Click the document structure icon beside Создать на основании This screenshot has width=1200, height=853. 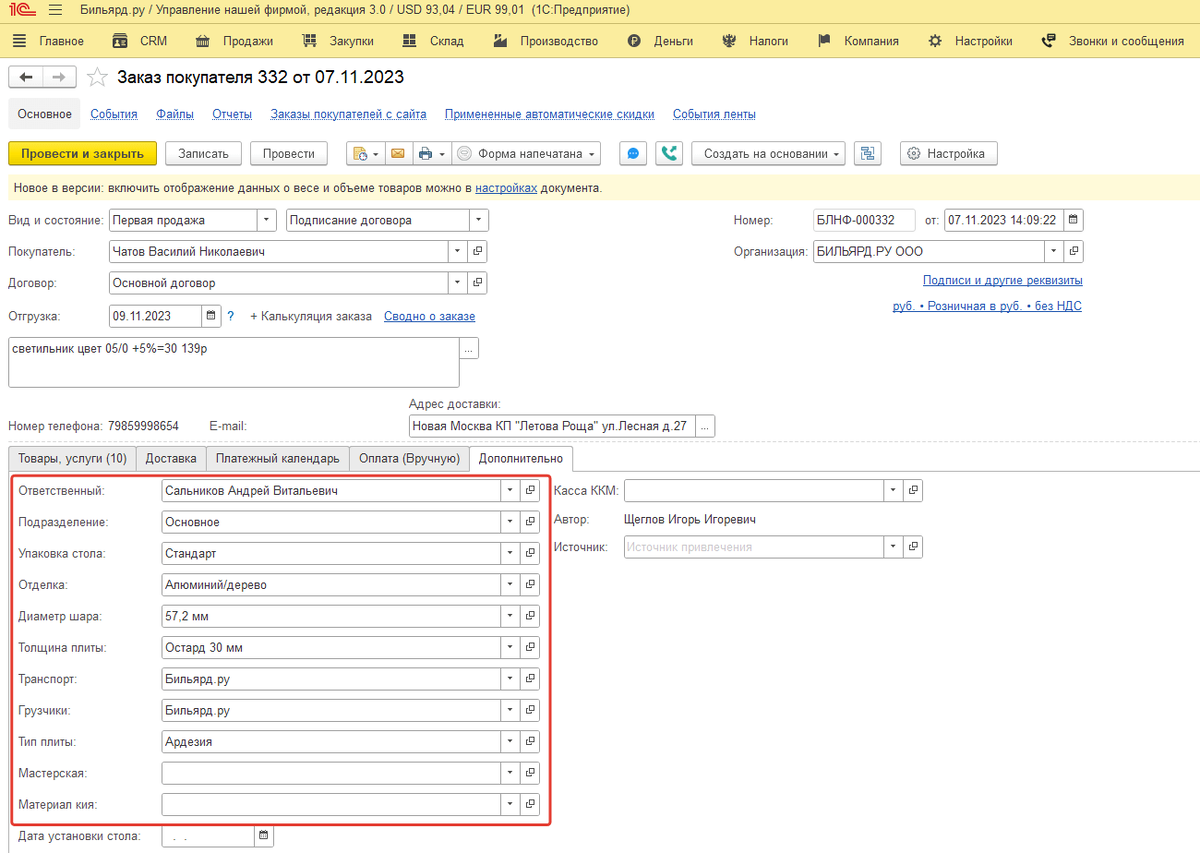[x=868, y=154]
